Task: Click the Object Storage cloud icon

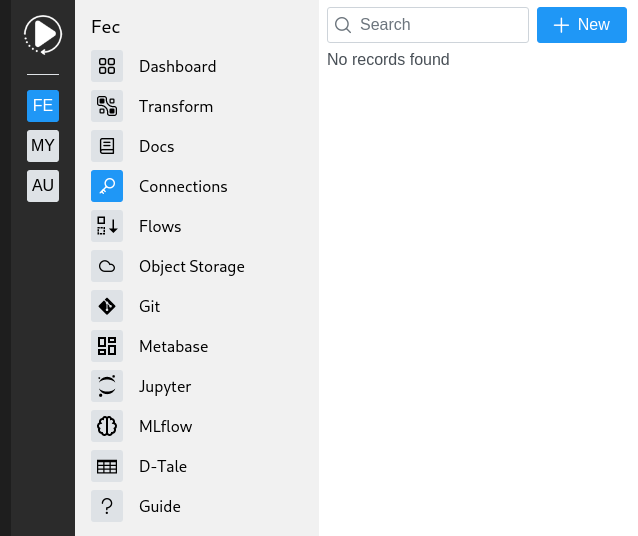Action: (107, 267)
